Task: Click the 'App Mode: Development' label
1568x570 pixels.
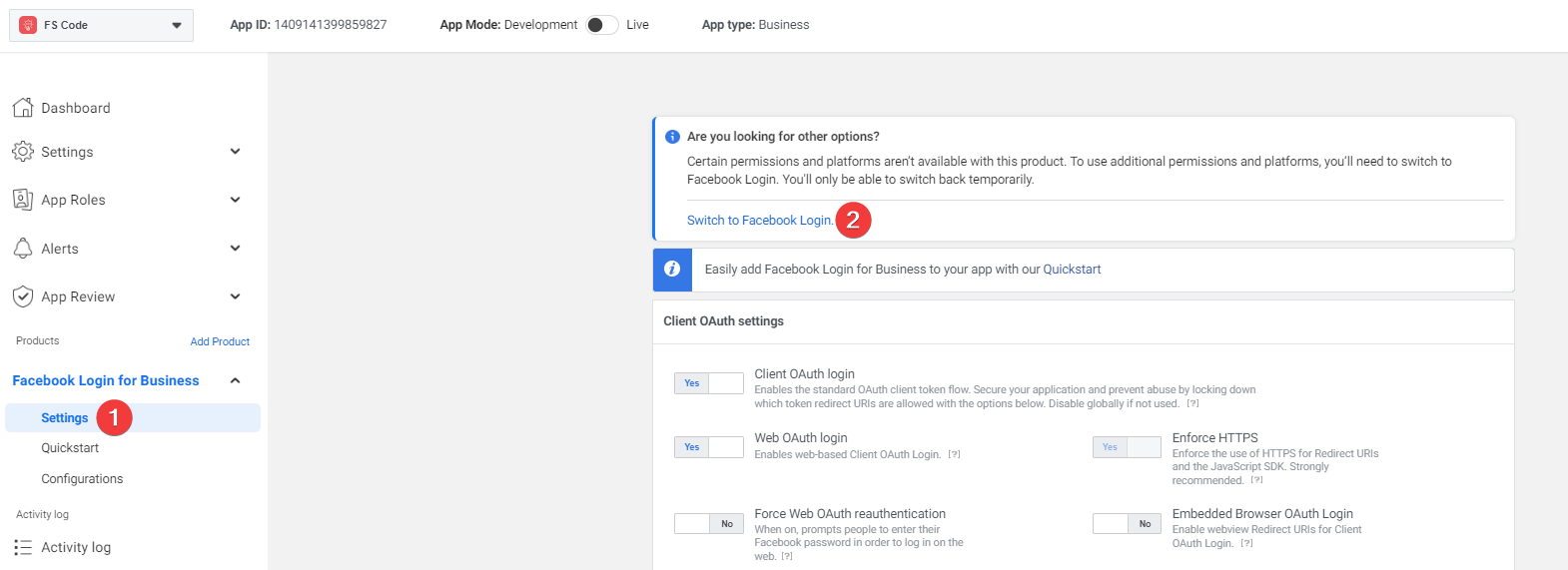Action: (508, 25)
